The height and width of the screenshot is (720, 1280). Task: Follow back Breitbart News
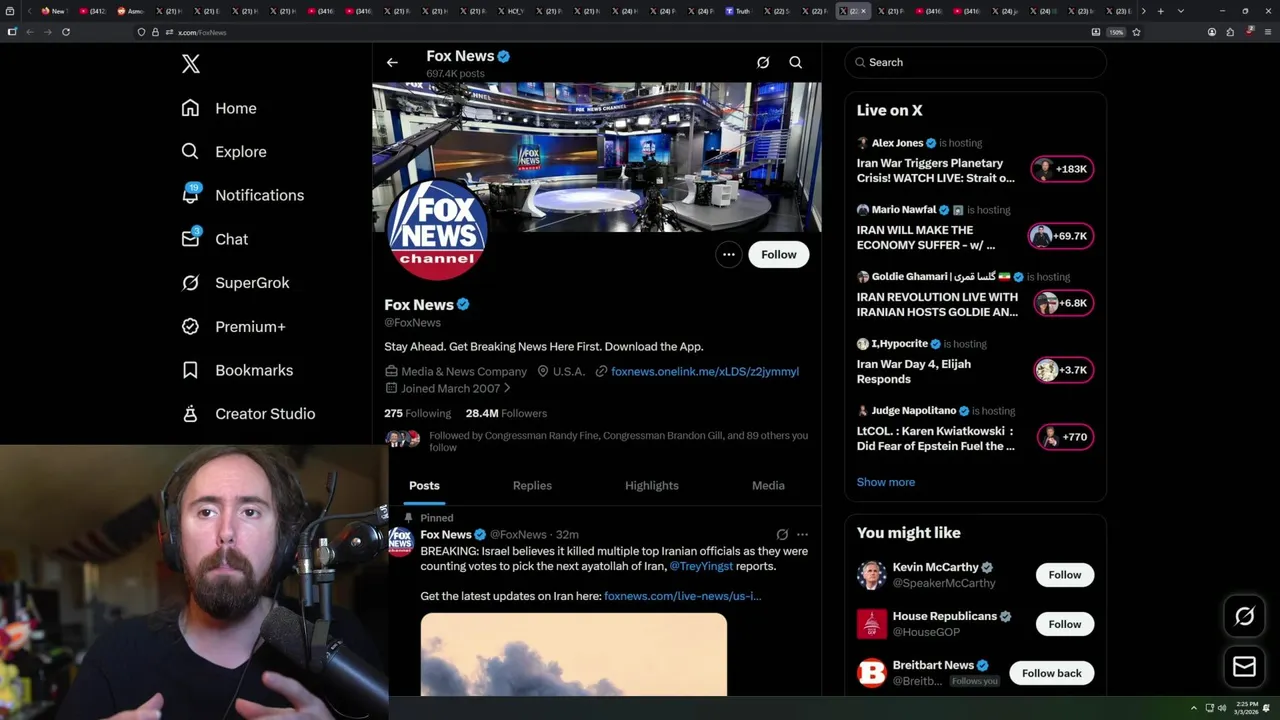click(1052, 673)
